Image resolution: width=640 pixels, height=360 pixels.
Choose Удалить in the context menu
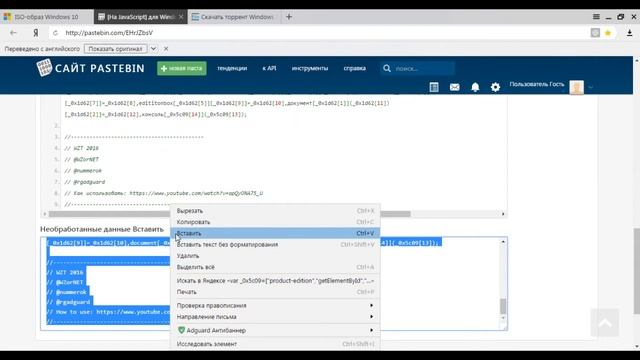coord(276,256)
